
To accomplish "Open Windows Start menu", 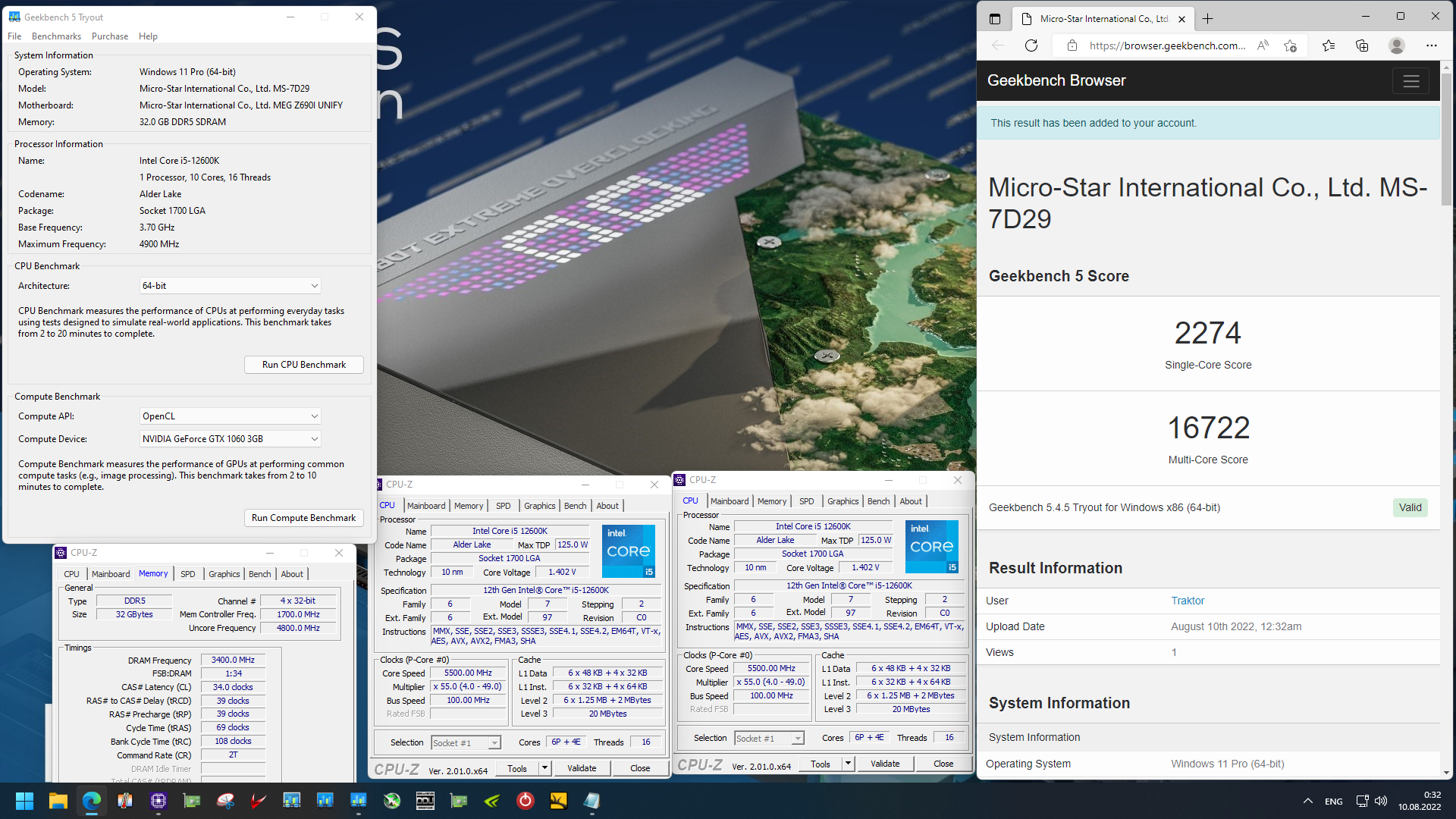I will [x=24, y=801].
